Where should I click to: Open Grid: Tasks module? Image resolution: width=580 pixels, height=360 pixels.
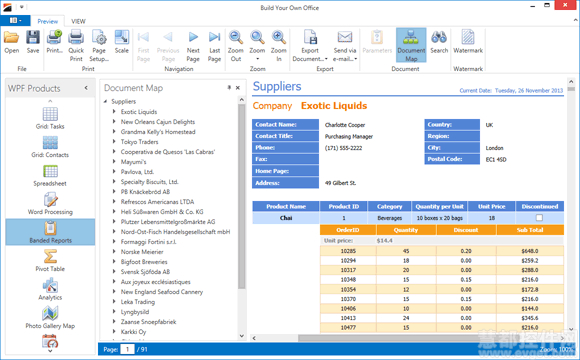[50, 118]
